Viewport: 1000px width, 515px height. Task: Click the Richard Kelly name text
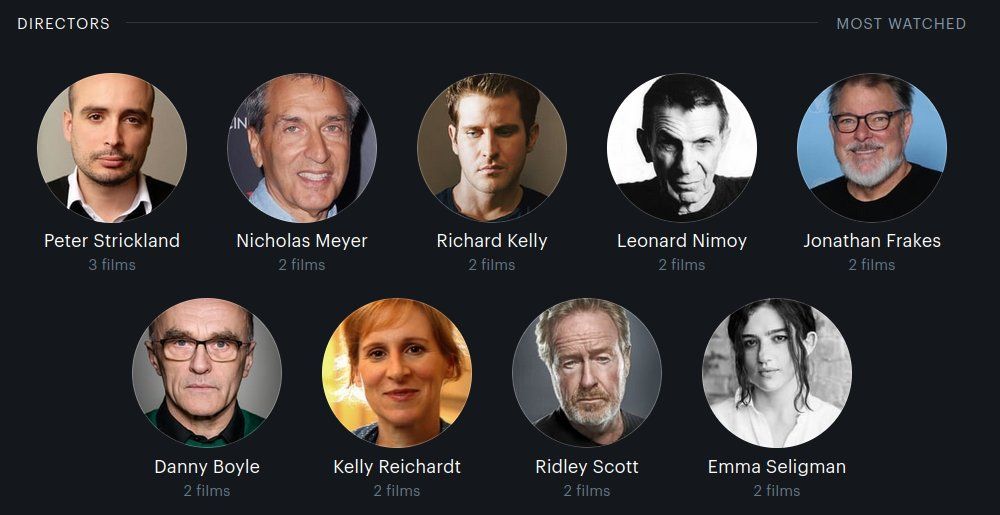click(x=492, y=241)
